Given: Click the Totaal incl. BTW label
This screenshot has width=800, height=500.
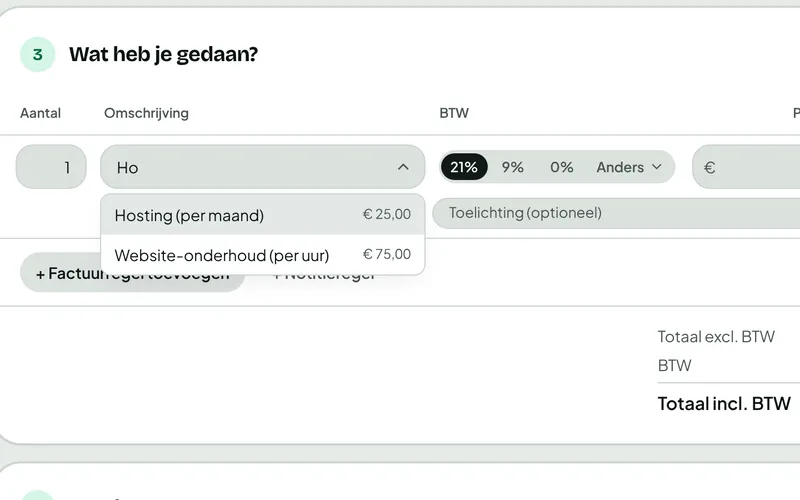Looking at the screenshot, I should click(724, 404).
